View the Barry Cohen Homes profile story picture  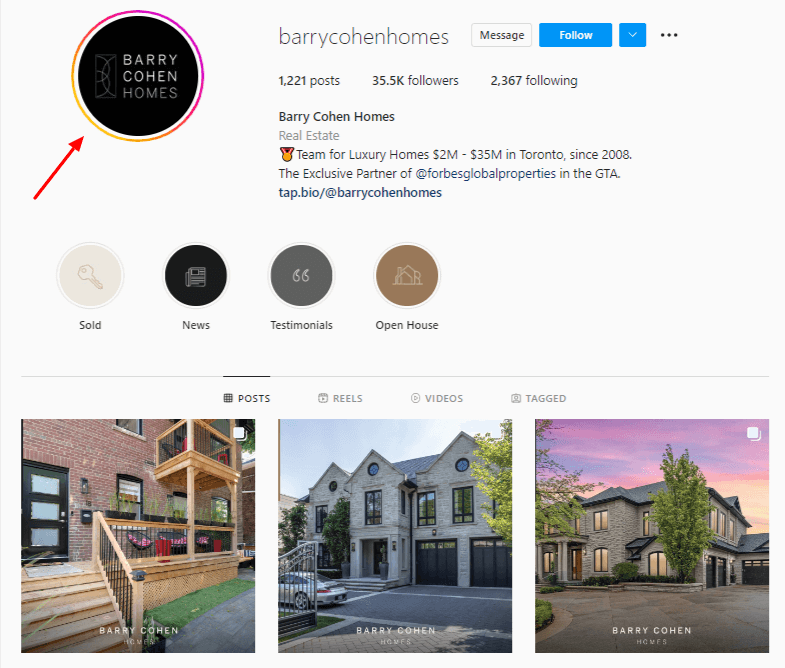(138, 76)
